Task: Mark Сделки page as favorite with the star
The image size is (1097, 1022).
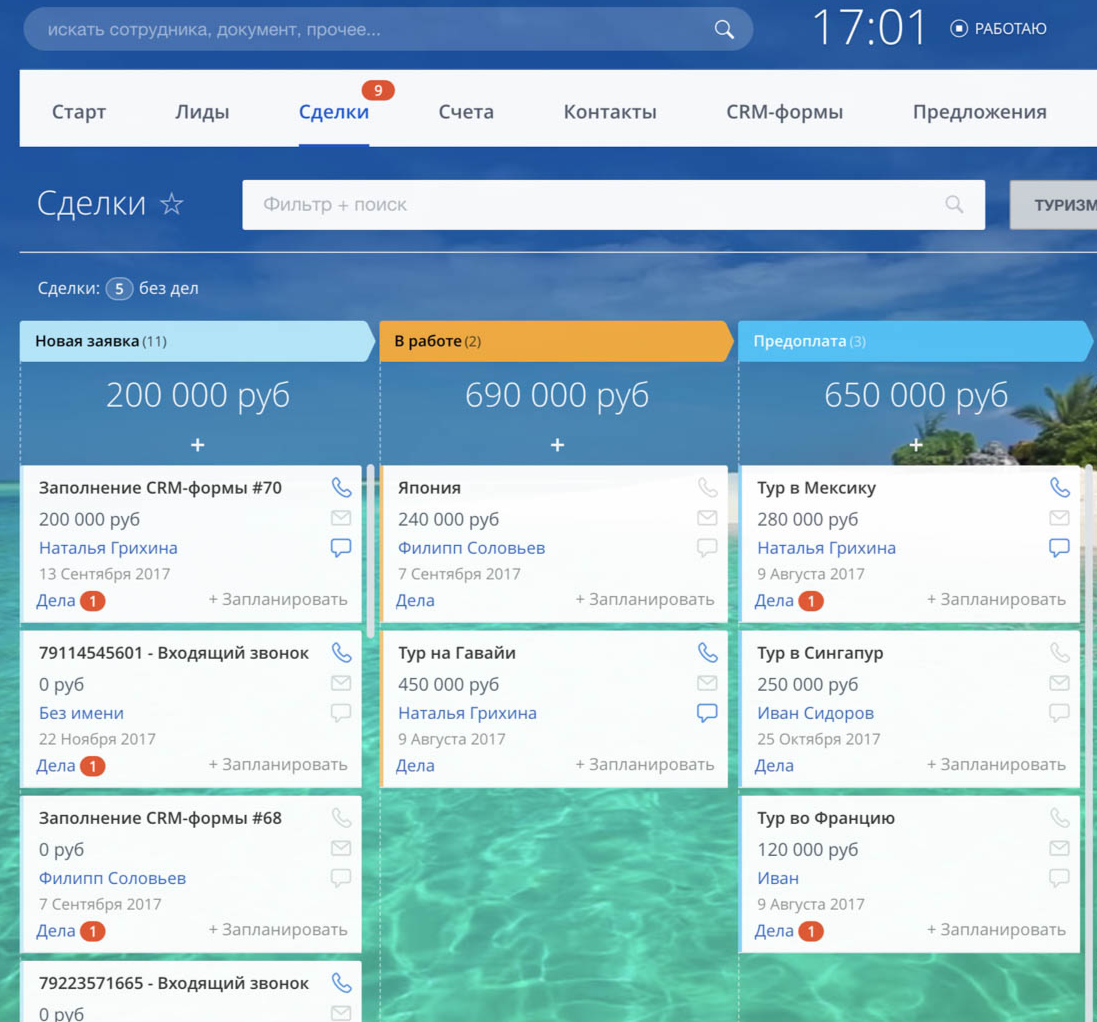Action: 171,204
